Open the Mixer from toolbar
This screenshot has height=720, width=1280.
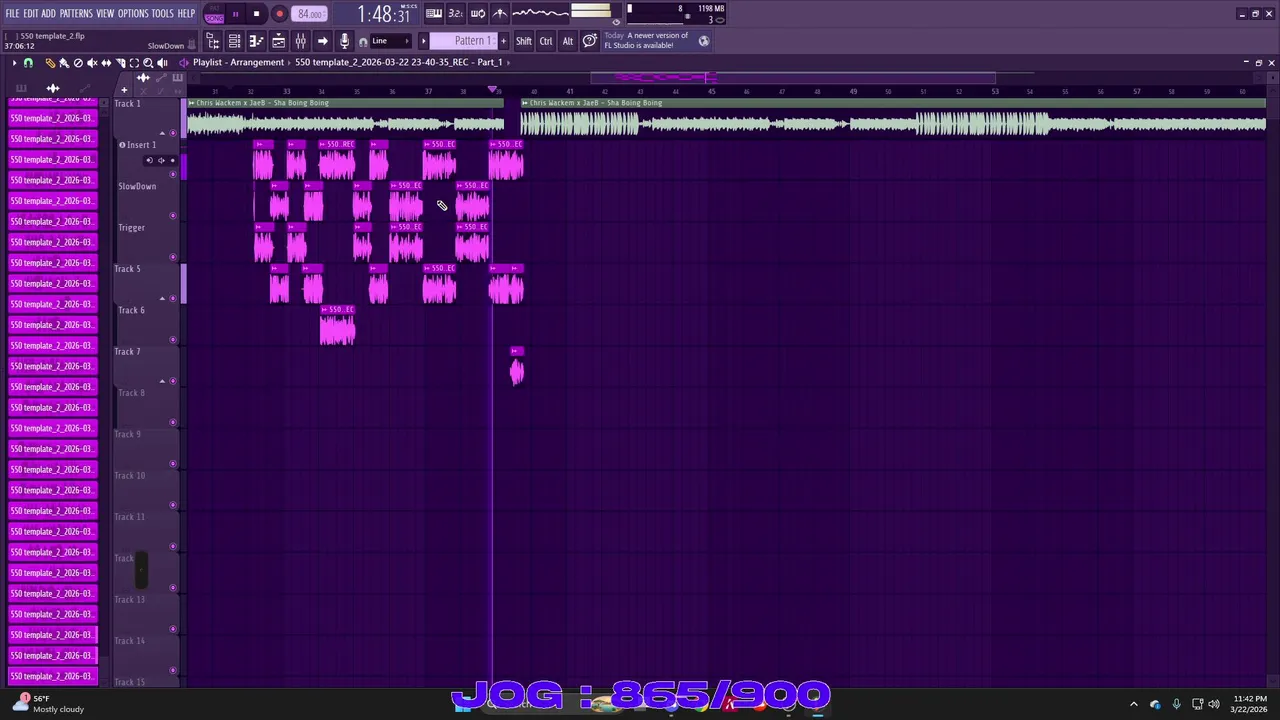pos(300,41)
